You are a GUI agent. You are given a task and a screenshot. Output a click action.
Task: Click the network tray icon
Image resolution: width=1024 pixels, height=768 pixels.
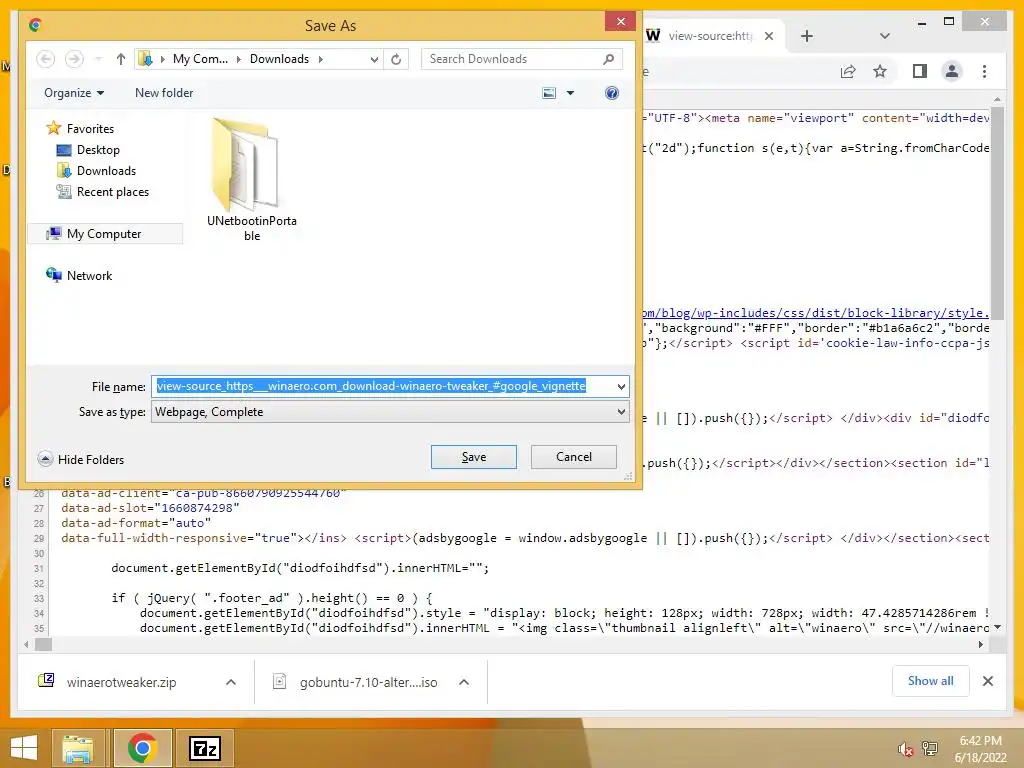coord(929,749)
